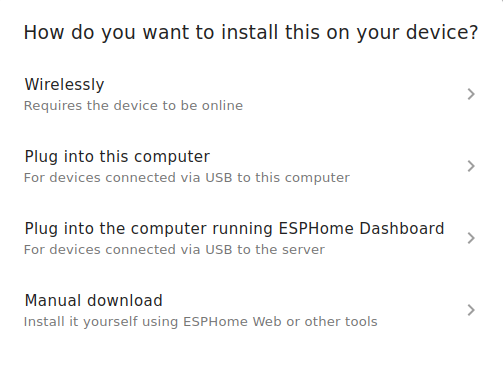
Task: Pick the Manual download list entry title
Action: tap(94, 300)
